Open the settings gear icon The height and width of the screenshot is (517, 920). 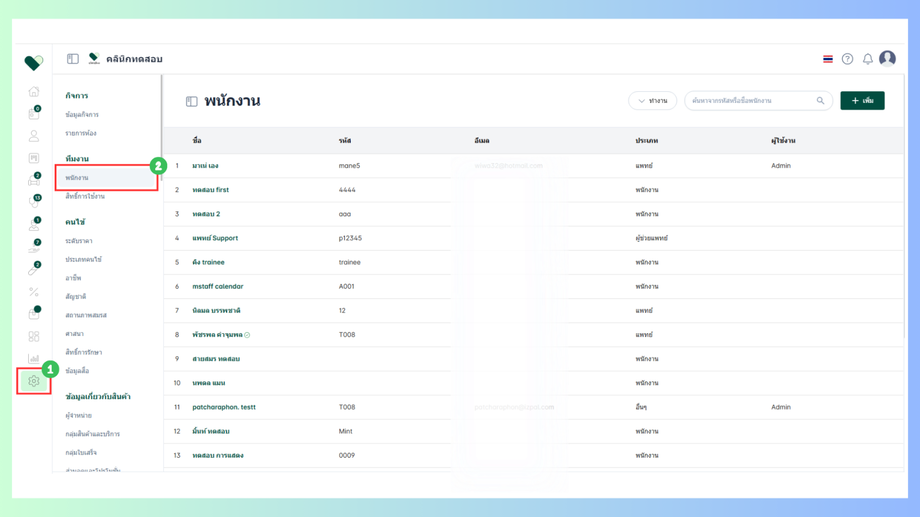pyautogui.click(x=33, y=381)
